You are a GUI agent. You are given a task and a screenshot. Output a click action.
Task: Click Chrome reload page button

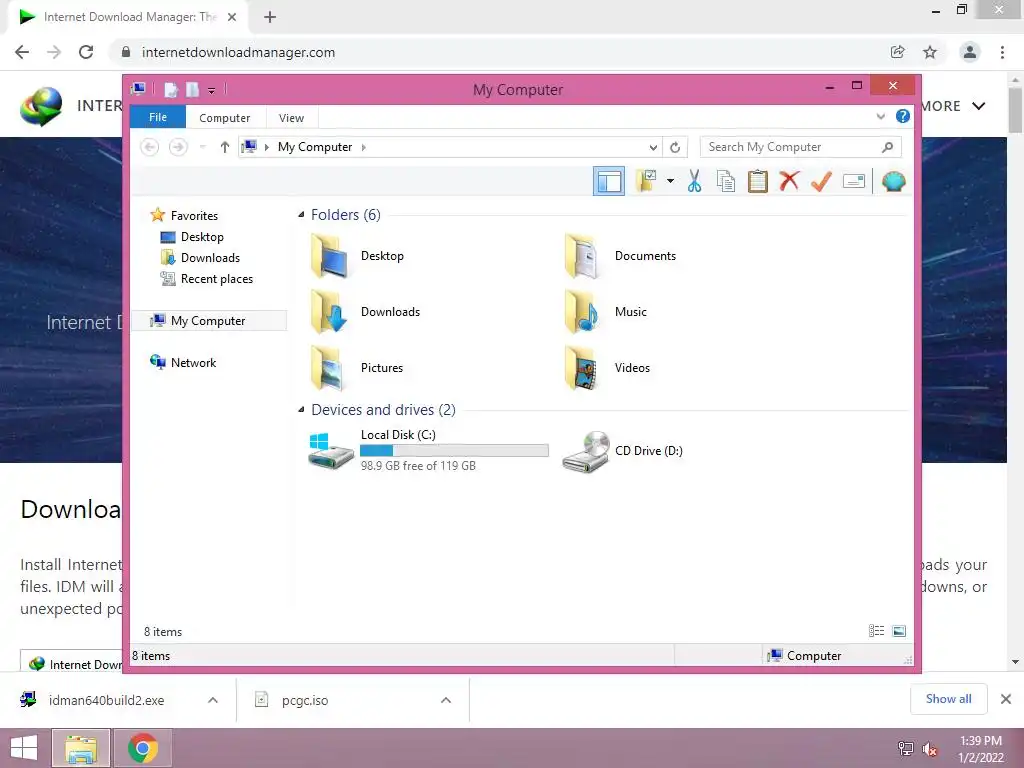click(86, 52)
